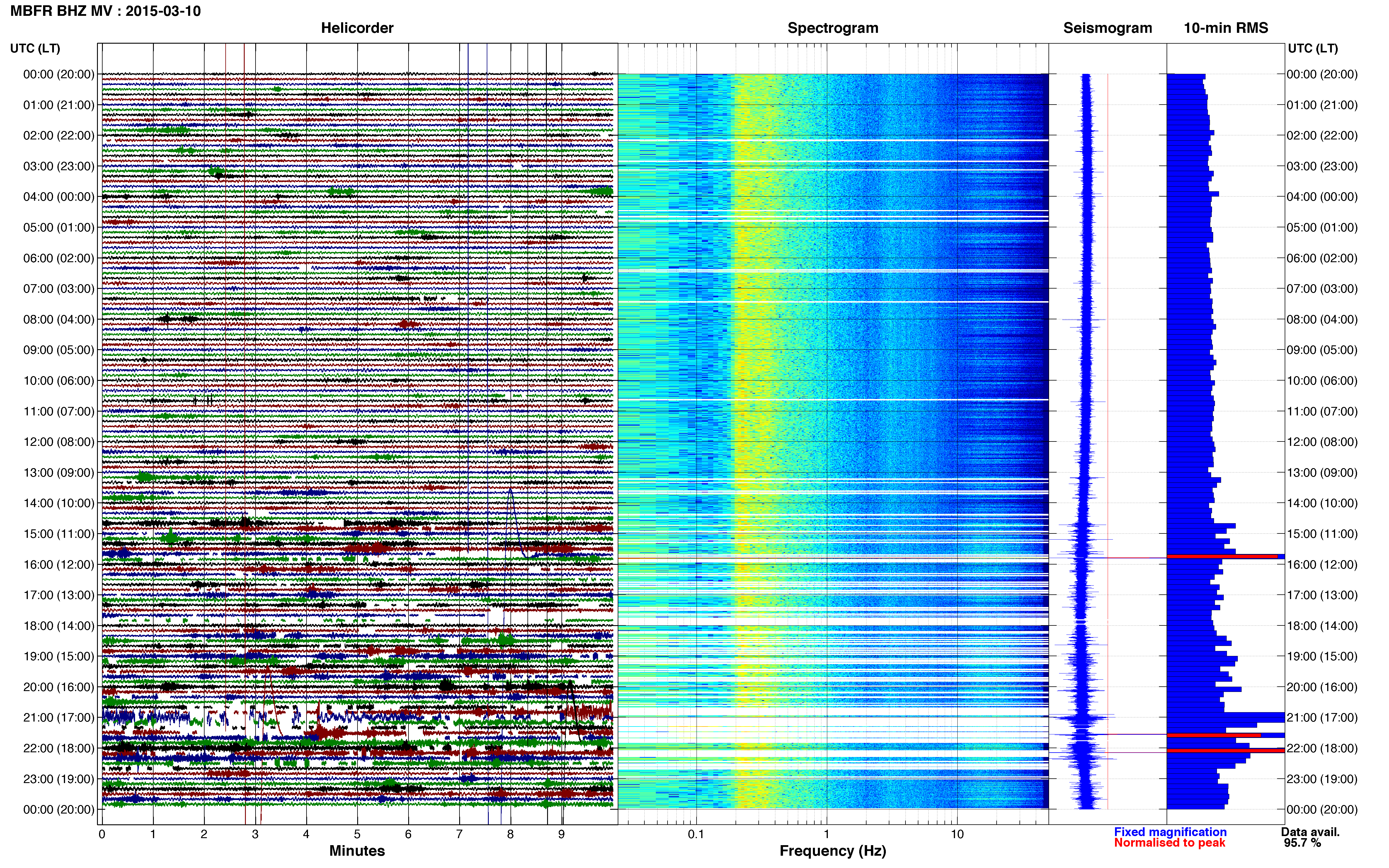Click the 7 tick on the Minutes axis
This screenshot has width=1389, height=868.
(x=459, y=835)
